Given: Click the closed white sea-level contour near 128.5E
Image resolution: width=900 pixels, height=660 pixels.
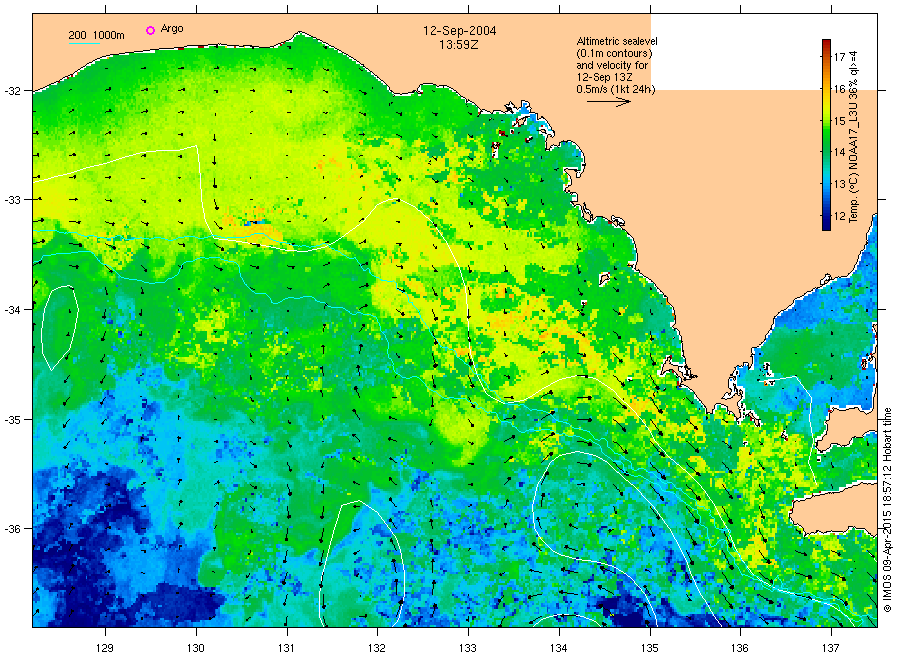Looking at the screenshot, I should pos(59,327).
